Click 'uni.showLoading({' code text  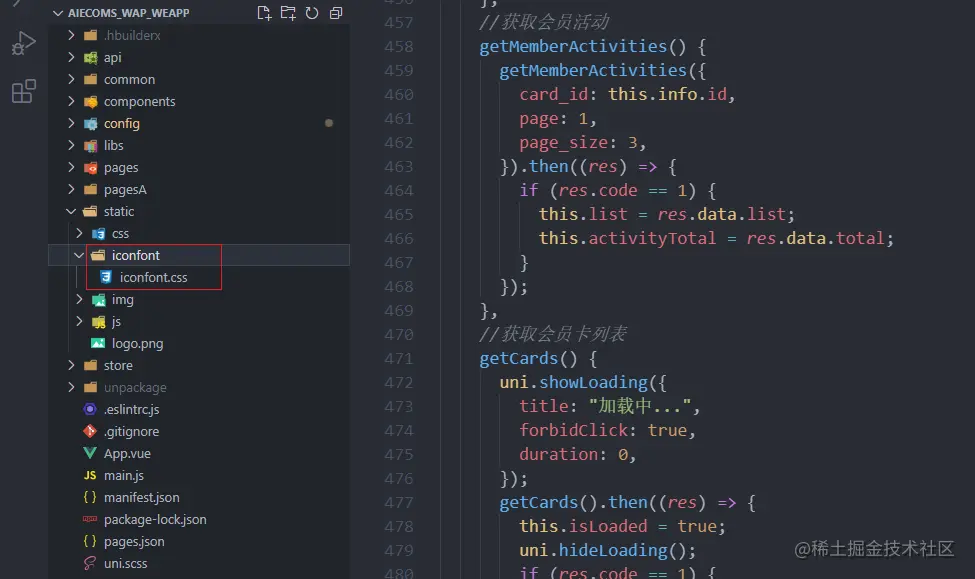tap(583, 382)
